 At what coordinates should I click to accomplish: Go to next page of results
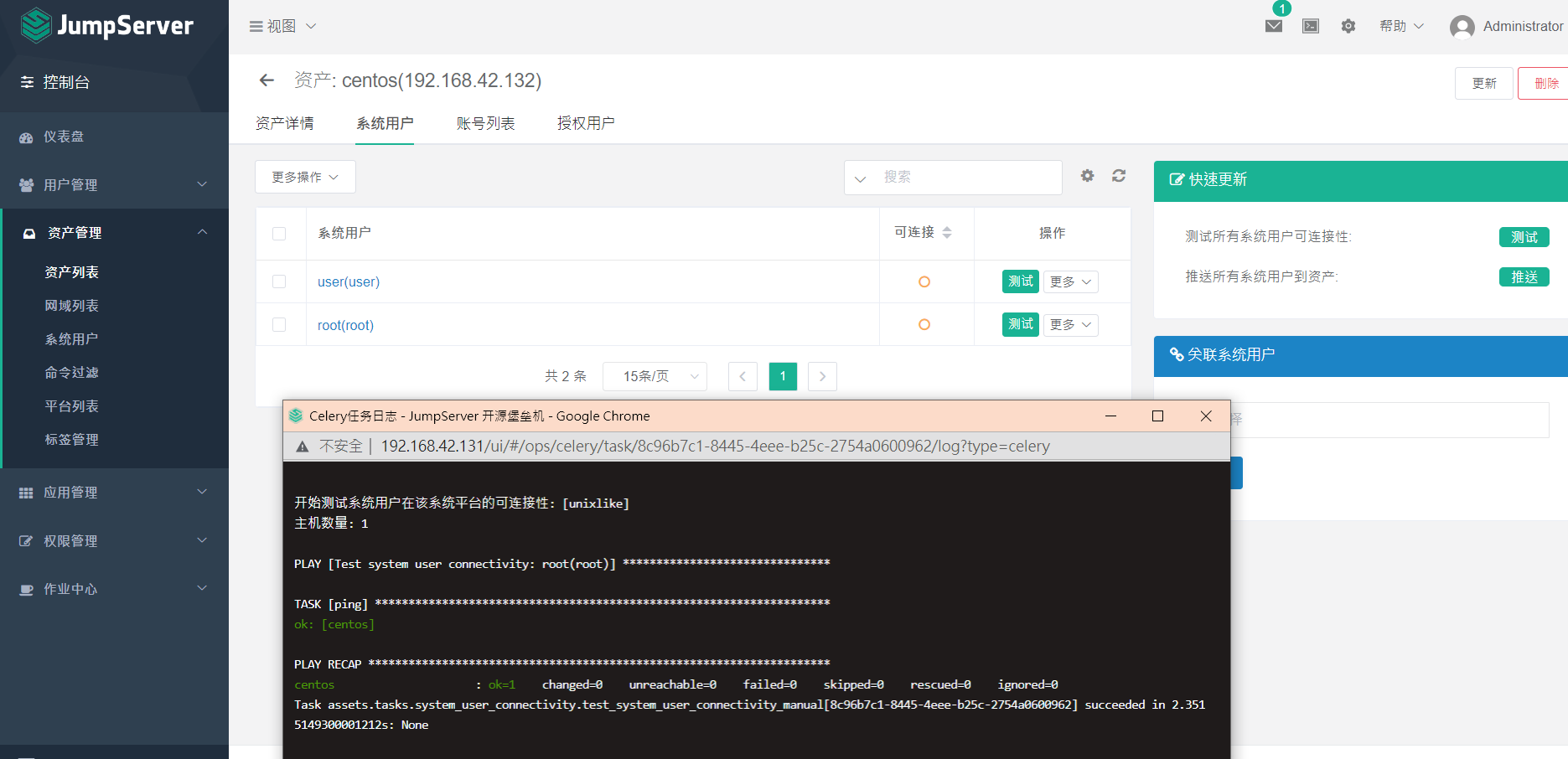822,376
